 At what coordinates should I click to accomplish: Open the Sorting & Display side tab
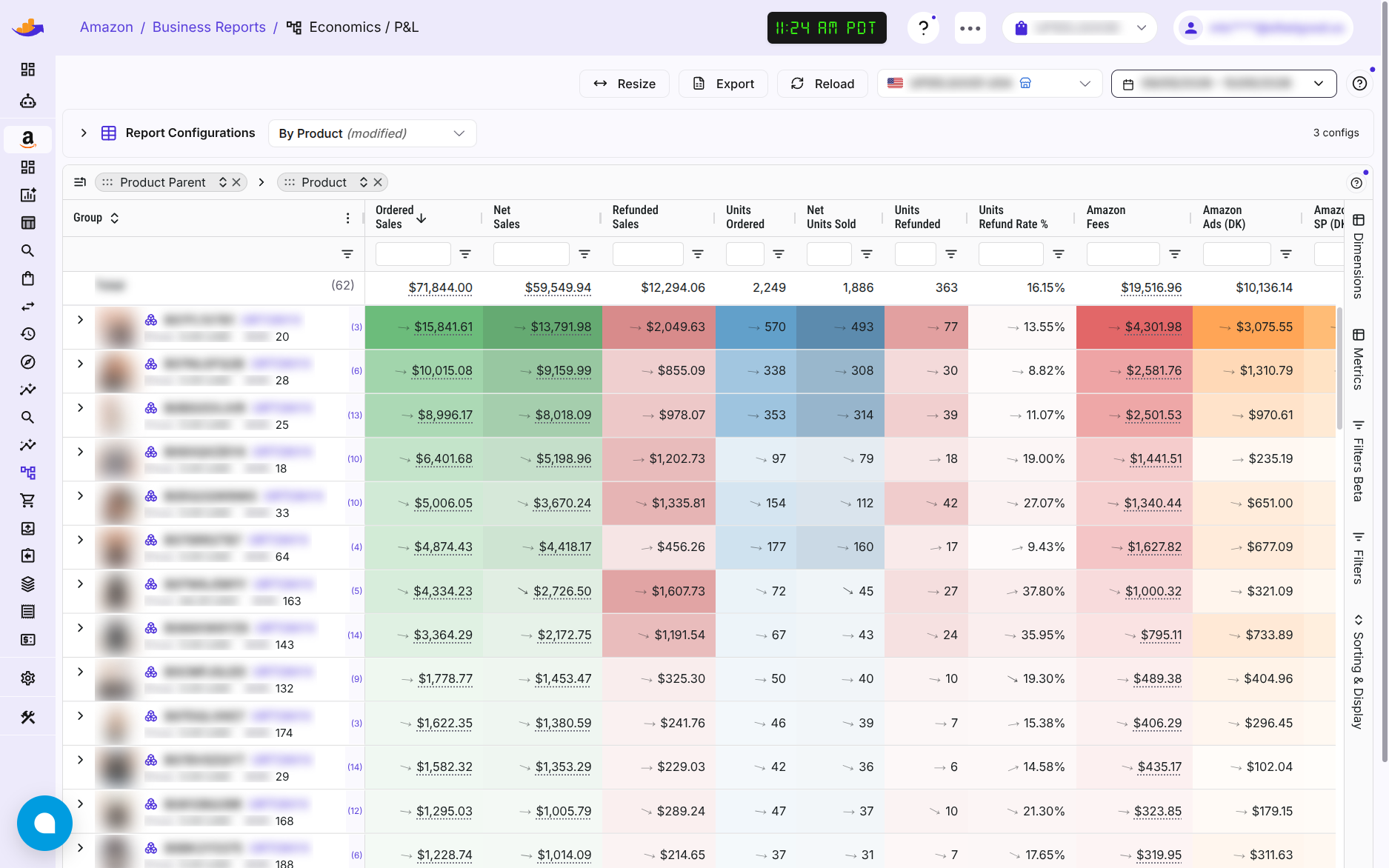click(1358, 671)
